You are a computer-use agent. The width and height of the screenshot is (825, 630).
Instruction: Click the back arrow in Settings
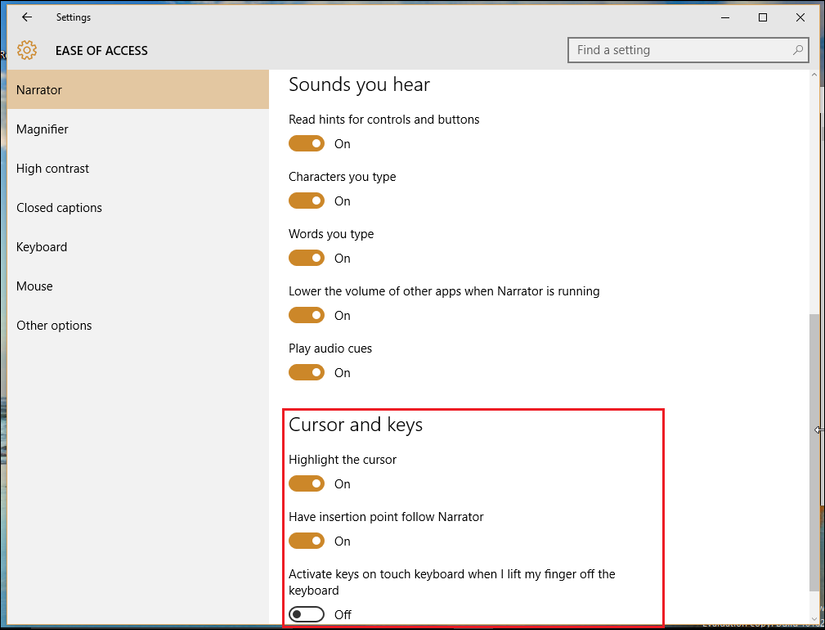pos(26,17)
